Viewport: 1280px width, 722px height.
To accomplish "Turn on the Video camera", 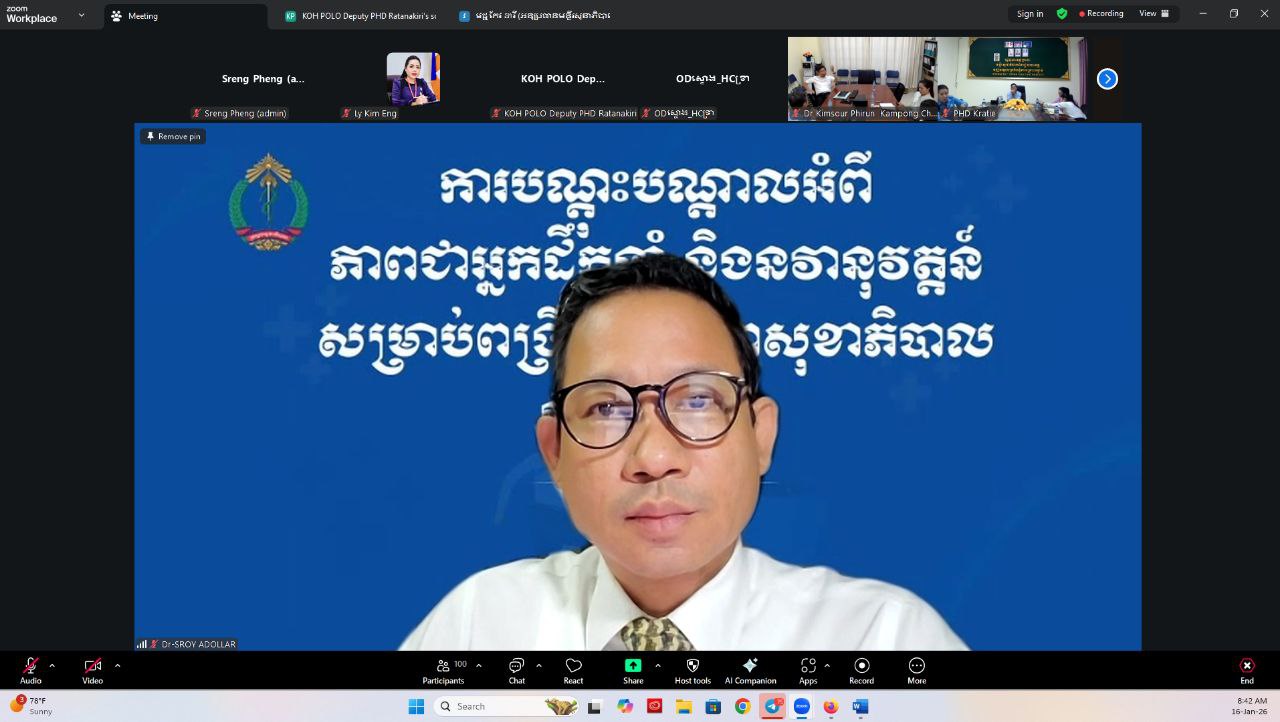I will pyautogui.click(x=92, y=670).
